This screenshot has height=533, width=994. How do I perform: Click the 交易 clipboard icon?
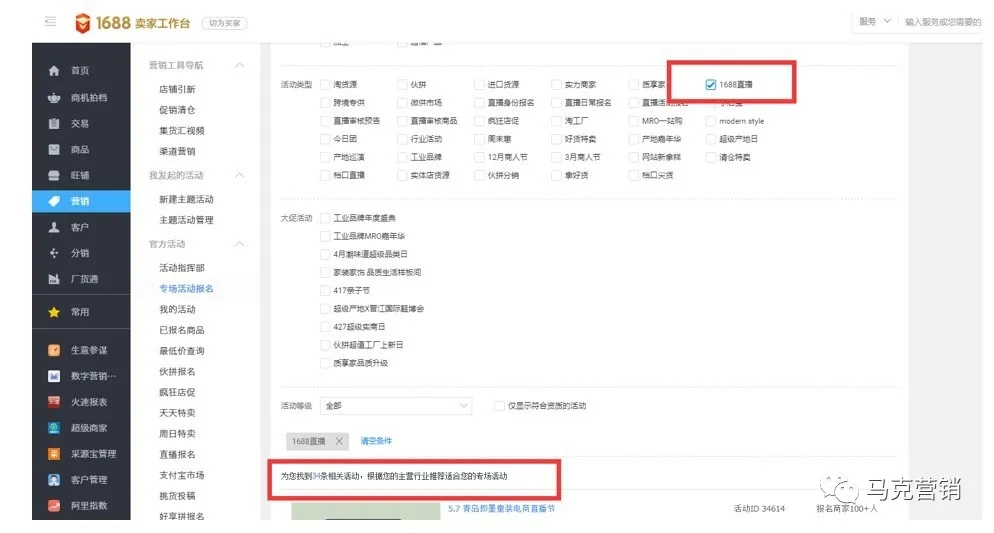pos(54,124)
